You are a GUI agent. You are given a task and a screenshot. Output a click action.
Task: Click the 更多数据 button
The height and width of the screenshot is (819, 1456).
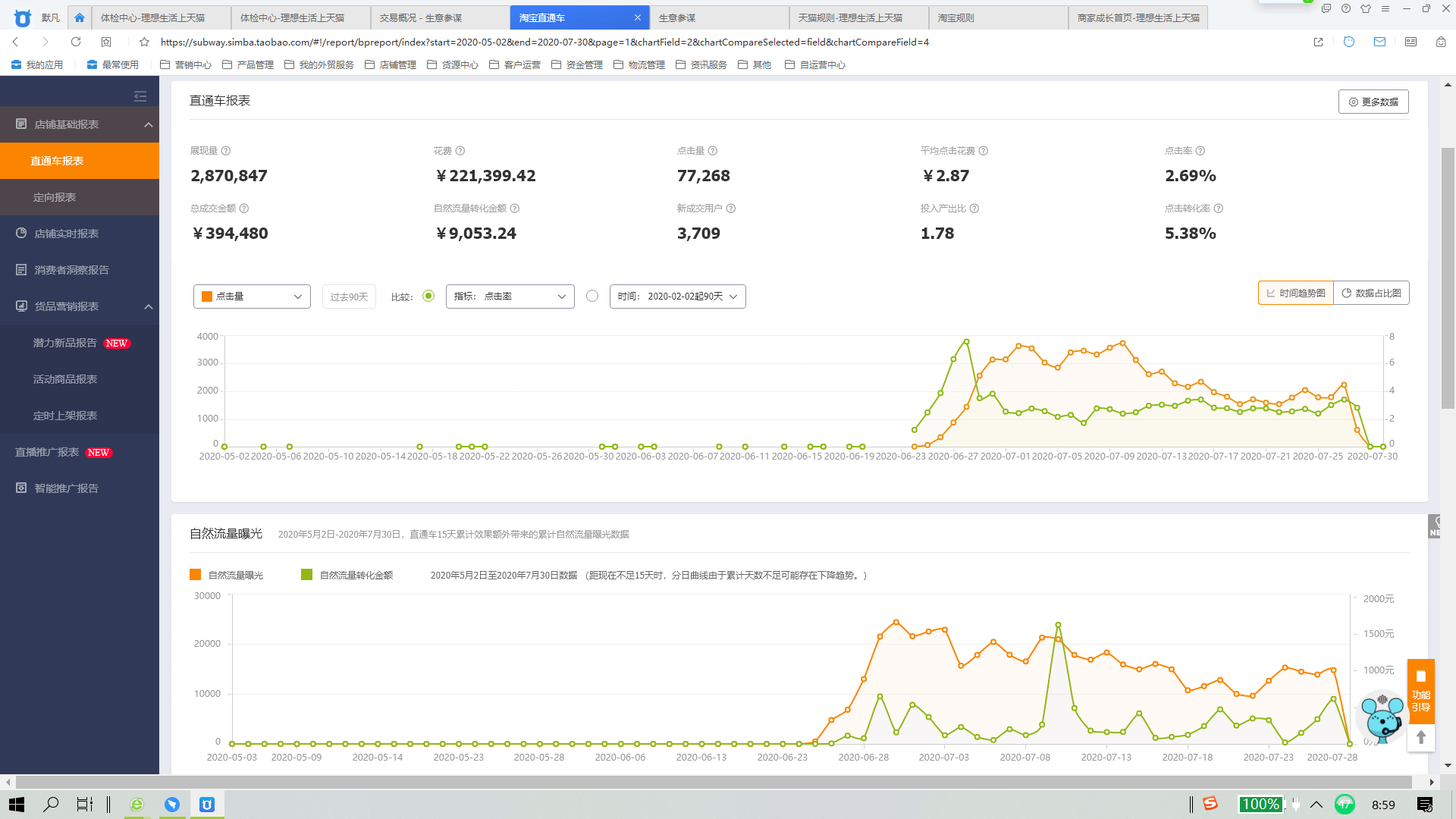(x=1373, y=102)
